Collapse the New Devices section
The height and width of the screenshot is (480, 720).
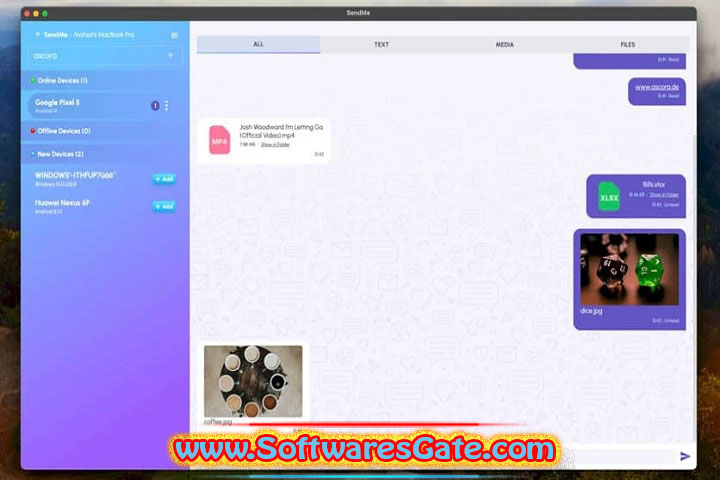[105, 154]
